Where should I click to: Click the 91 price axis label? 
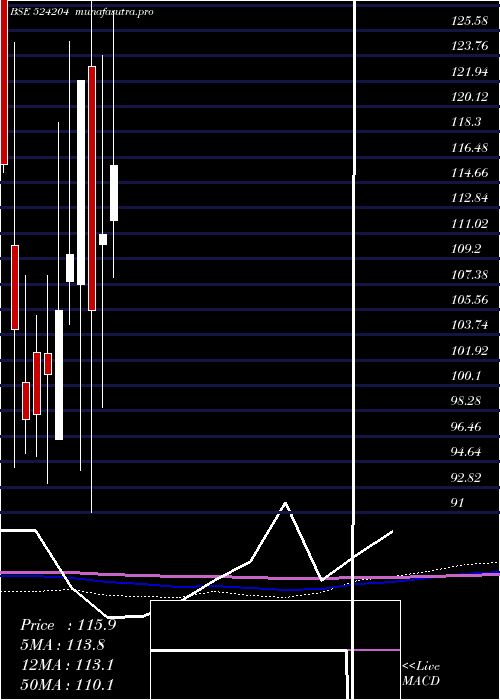pyautogui.click(x=458, y=503)
